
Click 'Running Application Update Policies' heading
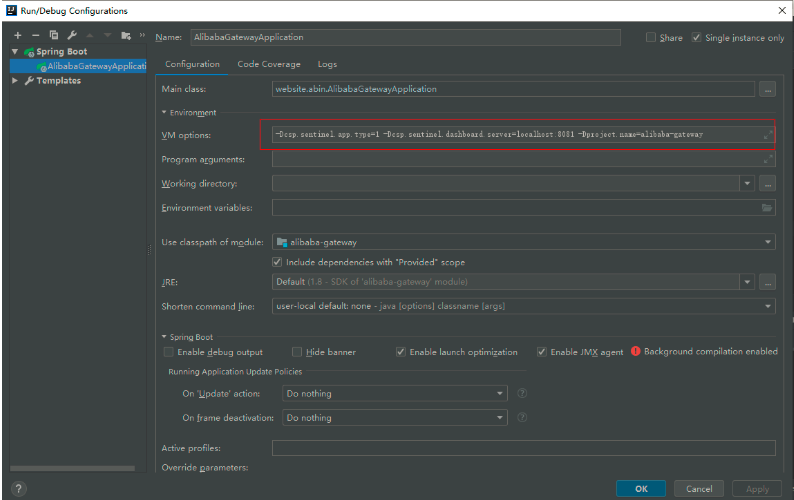[235, 372]
